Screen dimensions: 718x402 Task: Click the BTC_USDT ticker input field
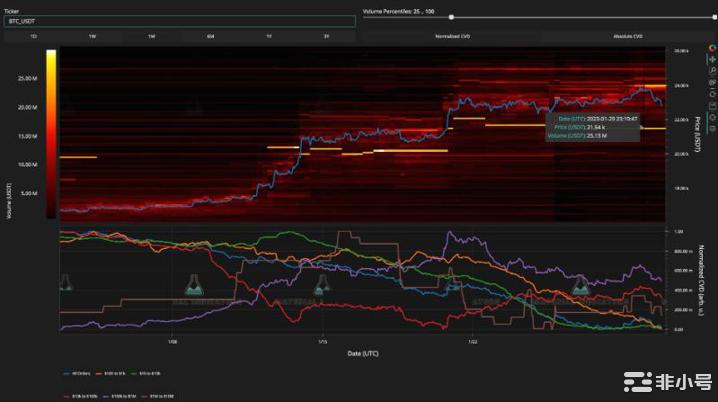point(180,20)
